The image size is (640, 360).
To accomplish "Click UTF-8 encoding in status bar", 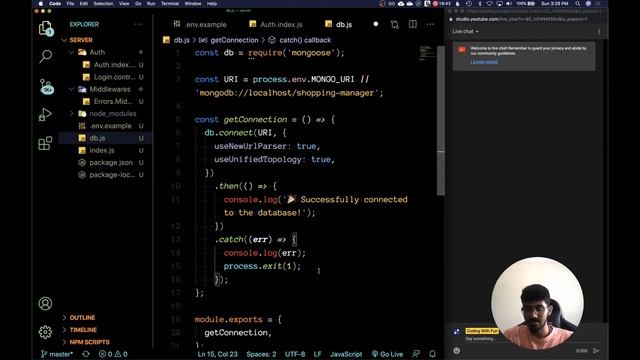I will pyautogui.click(x=295, y=354).
